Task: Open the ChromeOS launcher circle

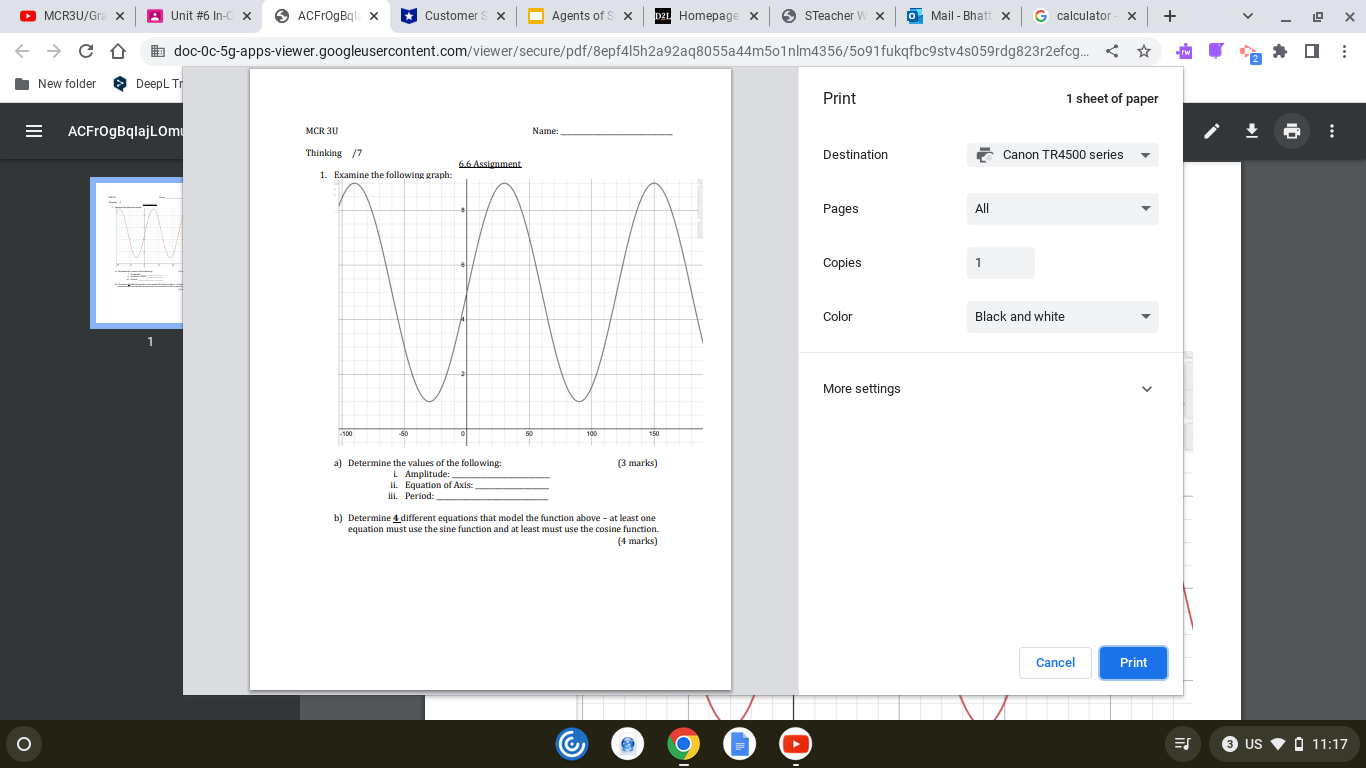Action: (24, 744)
